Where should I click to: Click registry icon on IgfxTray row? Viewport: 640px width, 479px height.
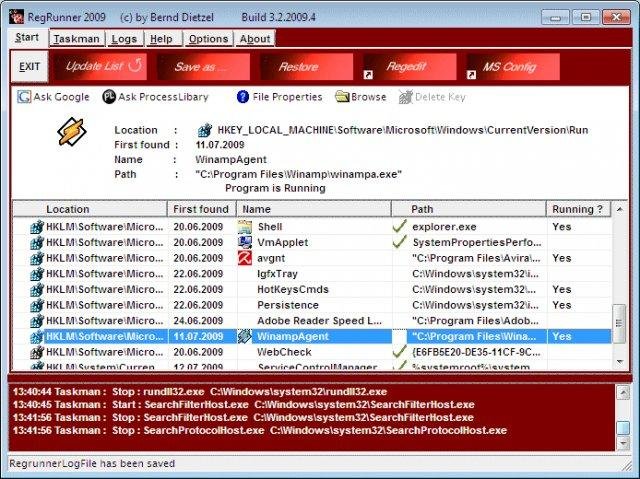37,274
